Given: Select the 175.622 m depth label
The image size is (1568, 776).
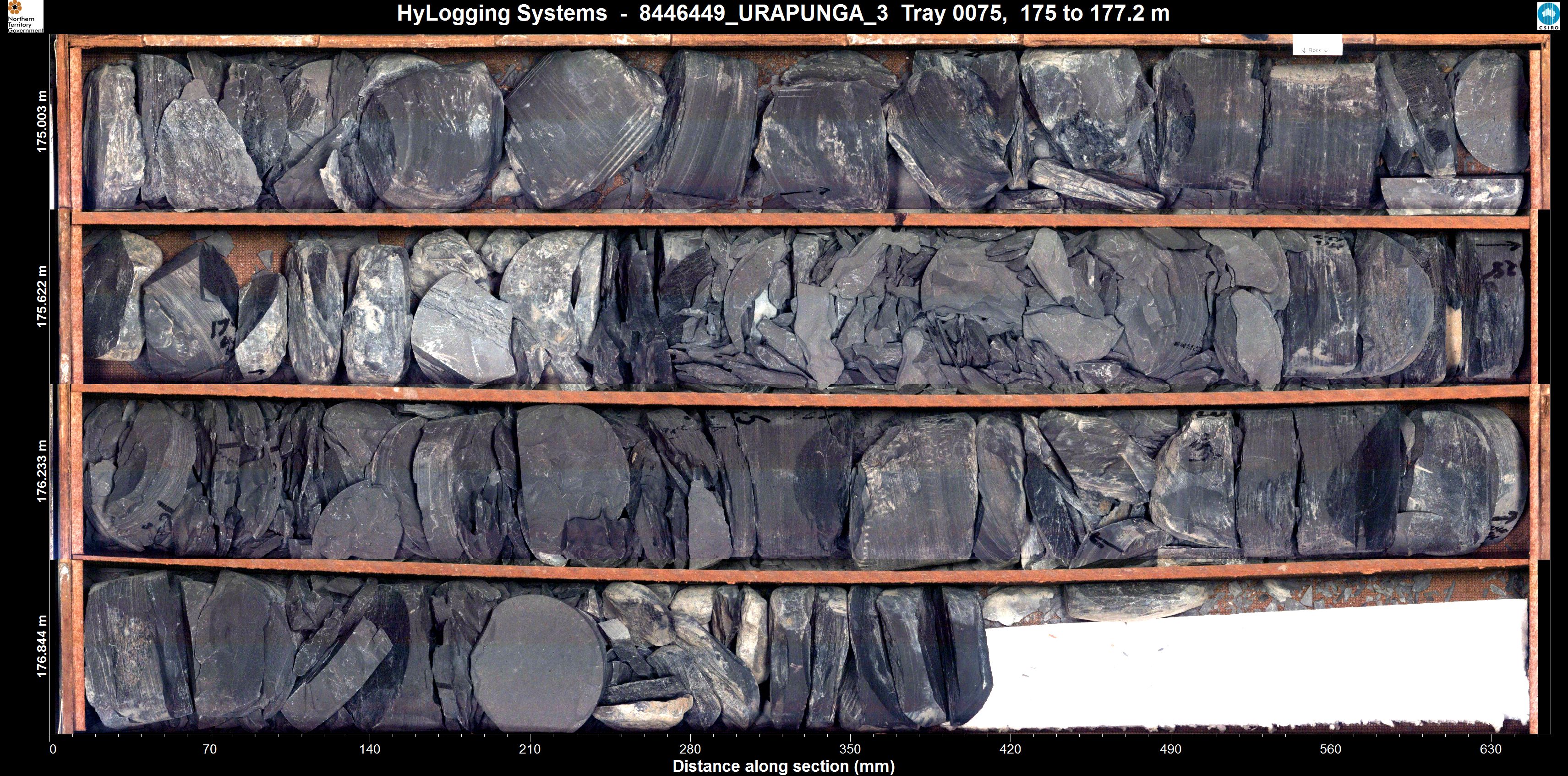Looking at the screenshot, I should 42,297.
